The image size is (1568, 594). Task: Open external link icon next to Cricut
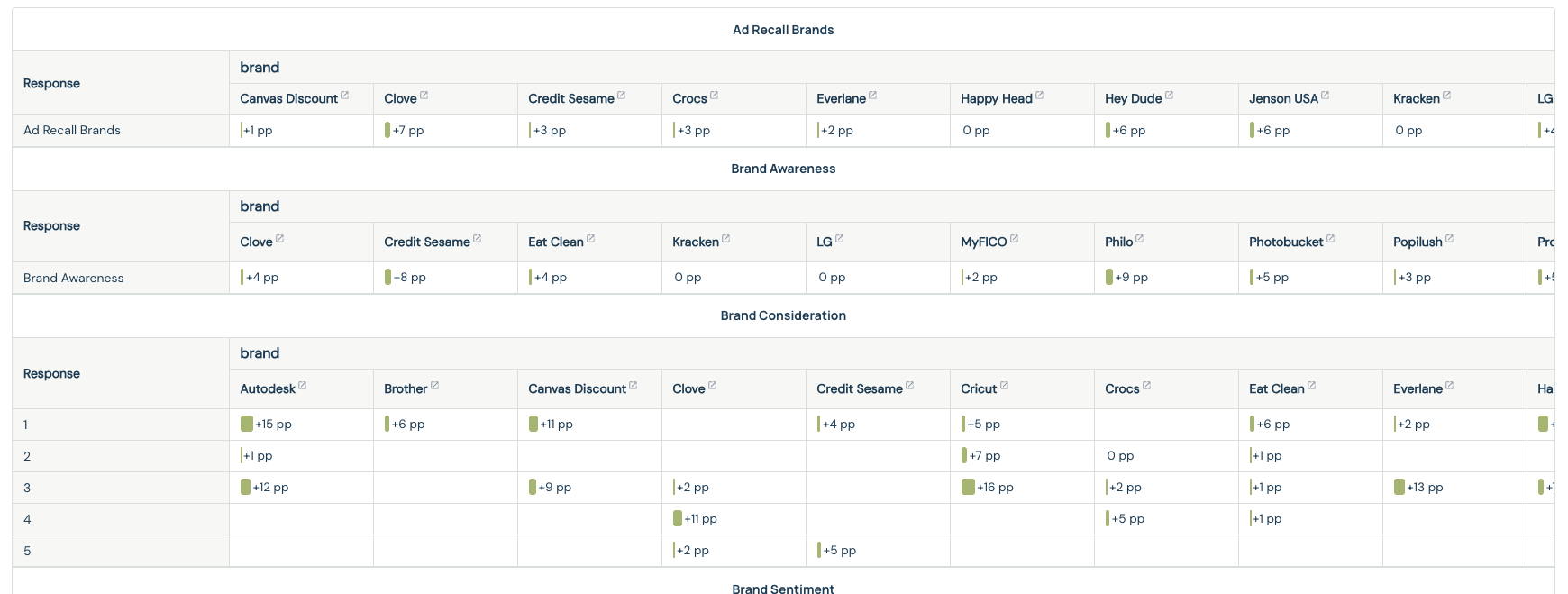coord(1004,385)
